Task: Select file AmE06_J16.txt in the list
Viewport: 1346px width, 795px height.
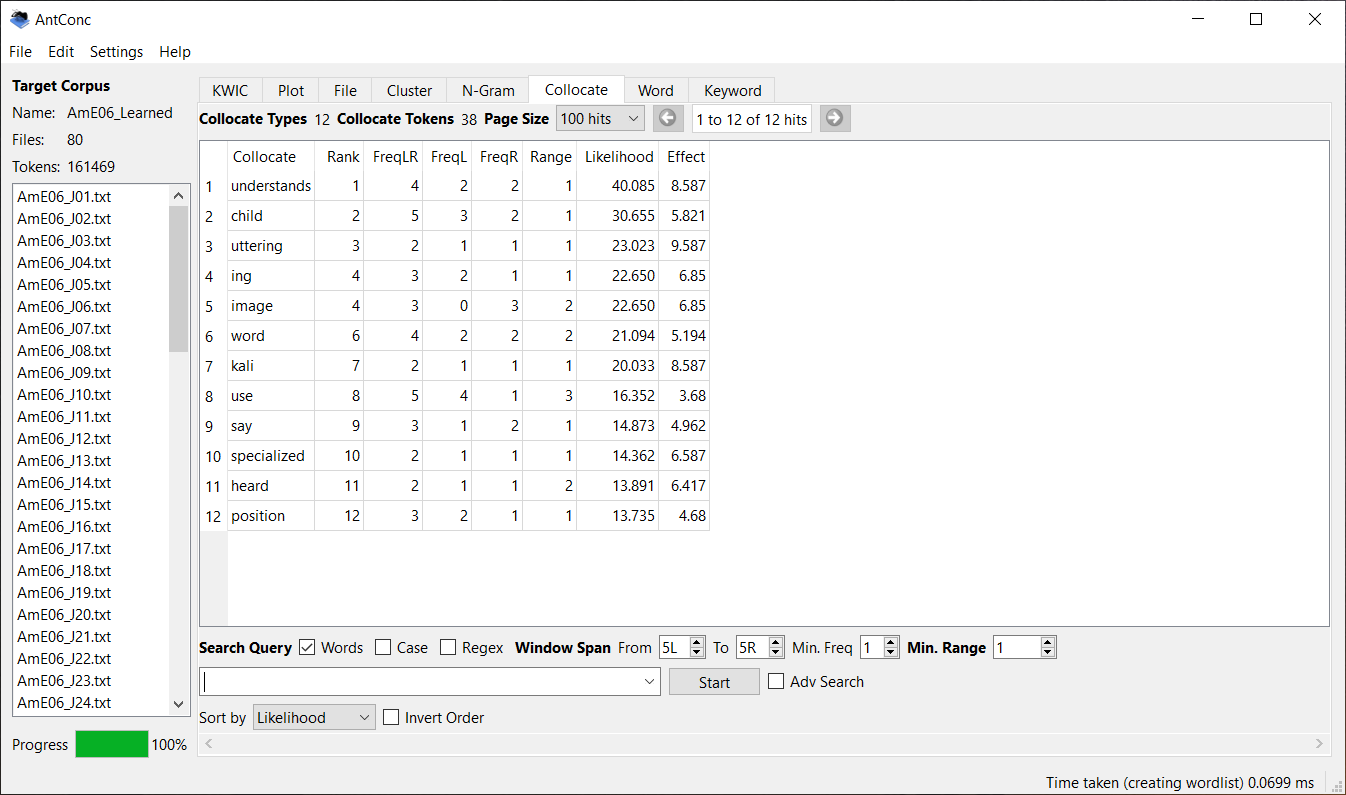Action: coord(64,527)
